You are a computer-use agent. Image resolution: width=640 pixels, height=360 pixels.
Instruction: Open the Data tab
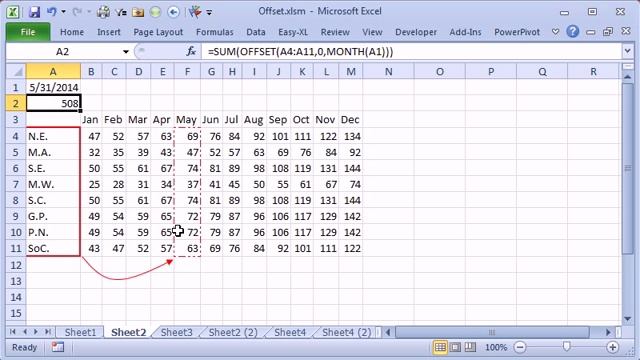[256, 32]
